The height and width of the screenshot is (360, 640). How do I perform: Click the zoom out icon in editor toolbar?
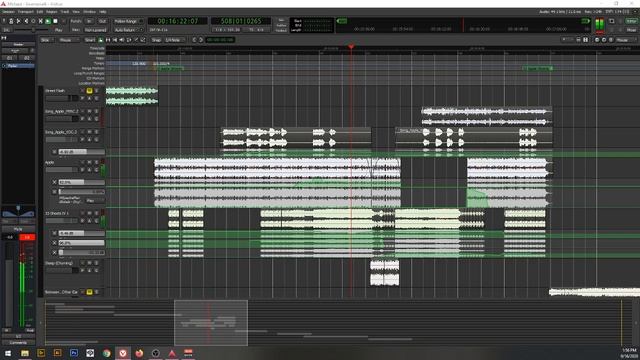[x=597, y=40]
